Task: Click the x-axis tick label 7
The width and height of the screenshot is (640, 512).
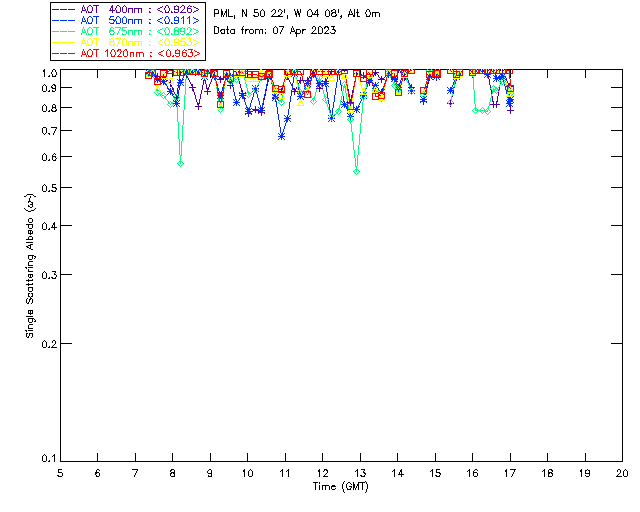Action: (x=135, y=473)
